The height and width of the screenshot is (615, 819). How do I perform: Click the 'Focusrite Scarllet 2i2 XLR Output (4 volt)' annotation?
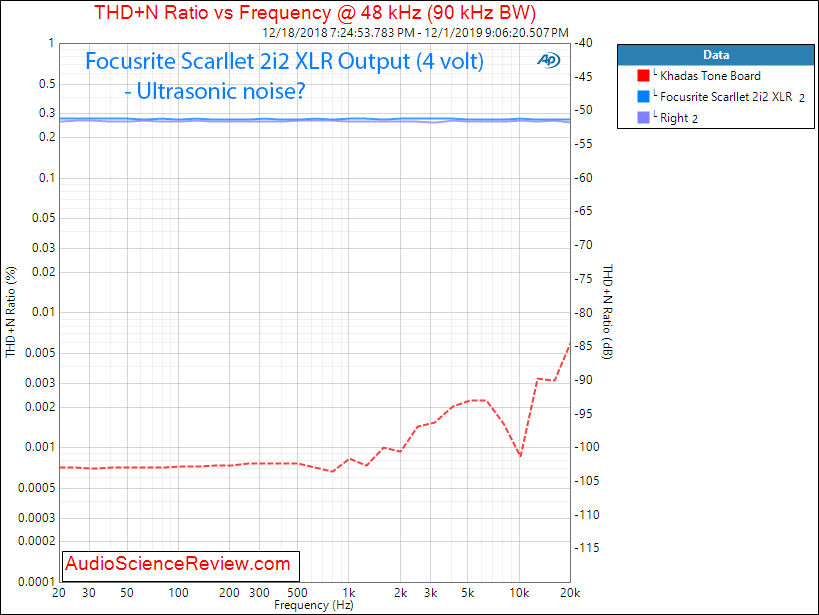pyautogui.click(x=285, y=61)
